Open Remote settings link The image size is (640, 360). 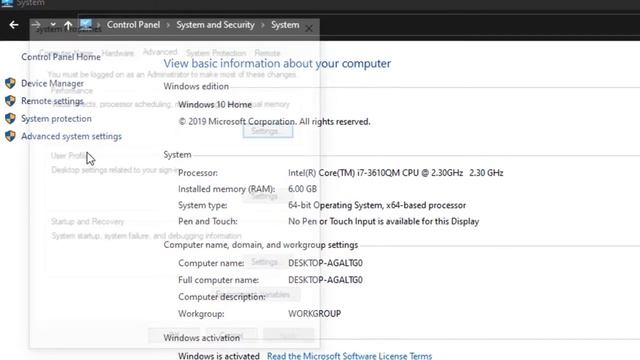[x=52, y=101]
